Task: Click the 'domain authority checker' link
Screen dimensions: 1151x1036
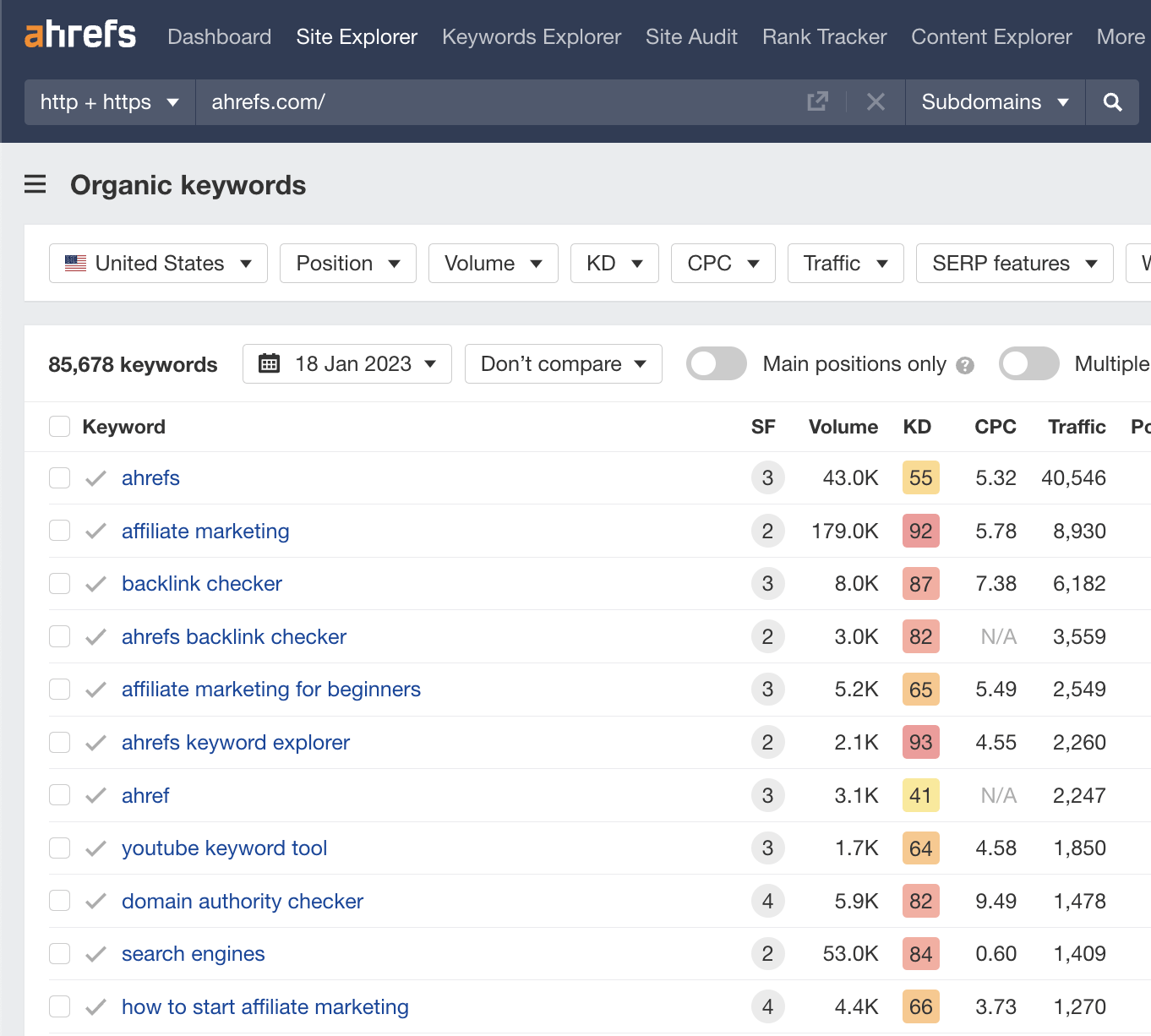Action: 242,901
